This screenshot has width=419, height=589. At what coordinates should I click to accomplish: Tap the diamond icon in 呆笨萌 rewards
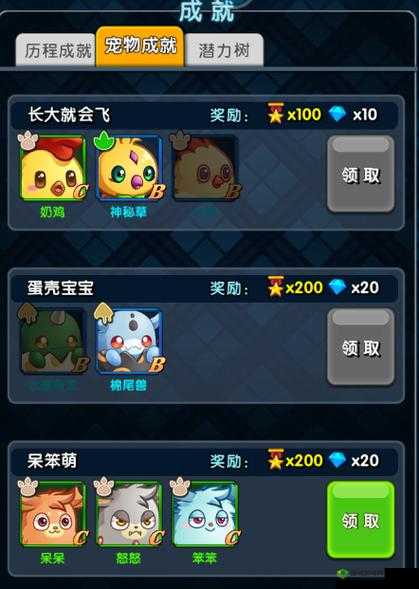point(337,460)
